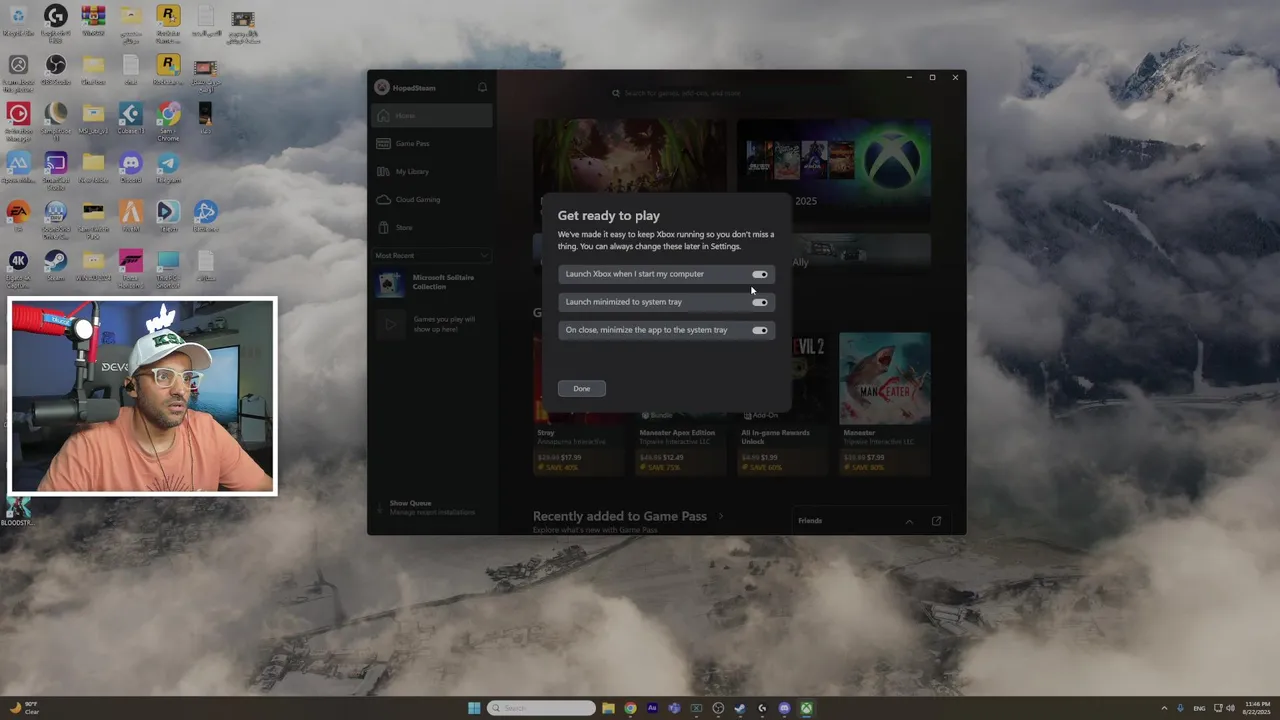
Task: Open Forza Horizon desktop icon
Action: (x=131, y=267)
